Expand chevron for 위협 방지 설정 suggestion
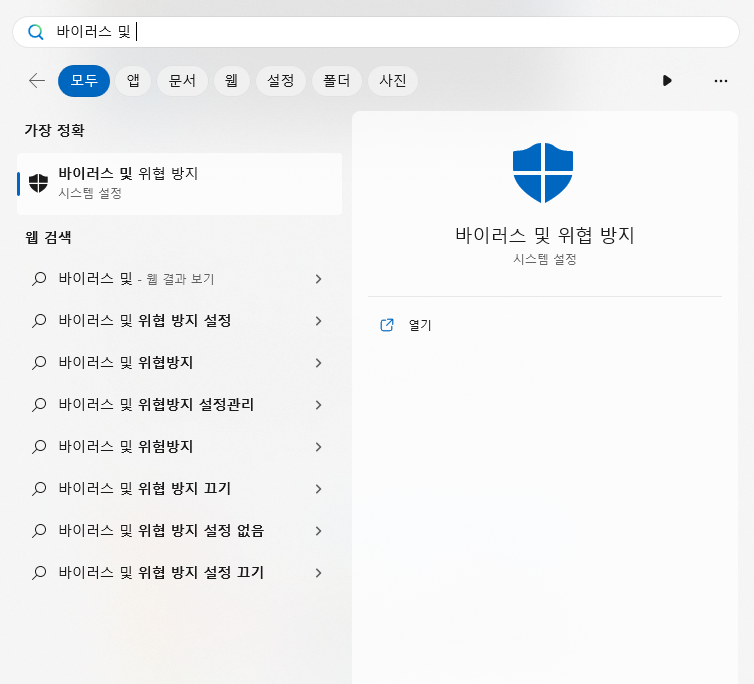Viewport: 754px width, 684px height. pyautogui.click(x=318, y=321)
